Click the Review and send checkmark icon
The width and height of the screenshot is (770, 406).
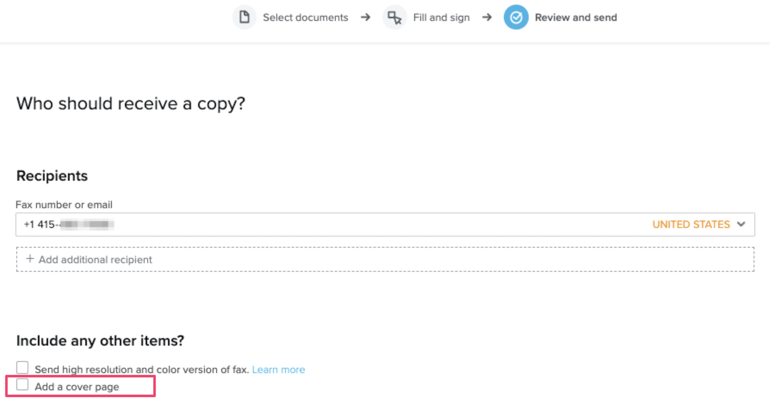(516, 17)
